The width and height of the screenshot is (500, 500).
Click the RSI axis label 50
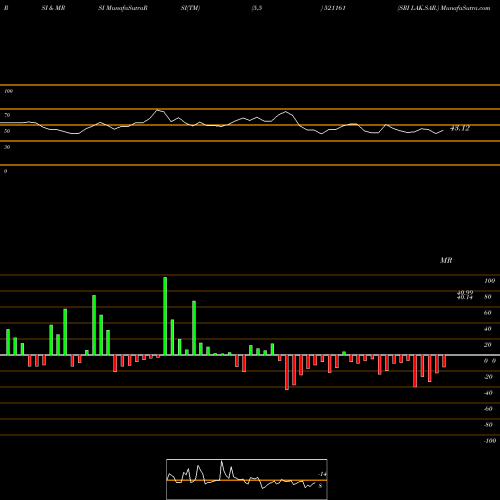(7, 131)
